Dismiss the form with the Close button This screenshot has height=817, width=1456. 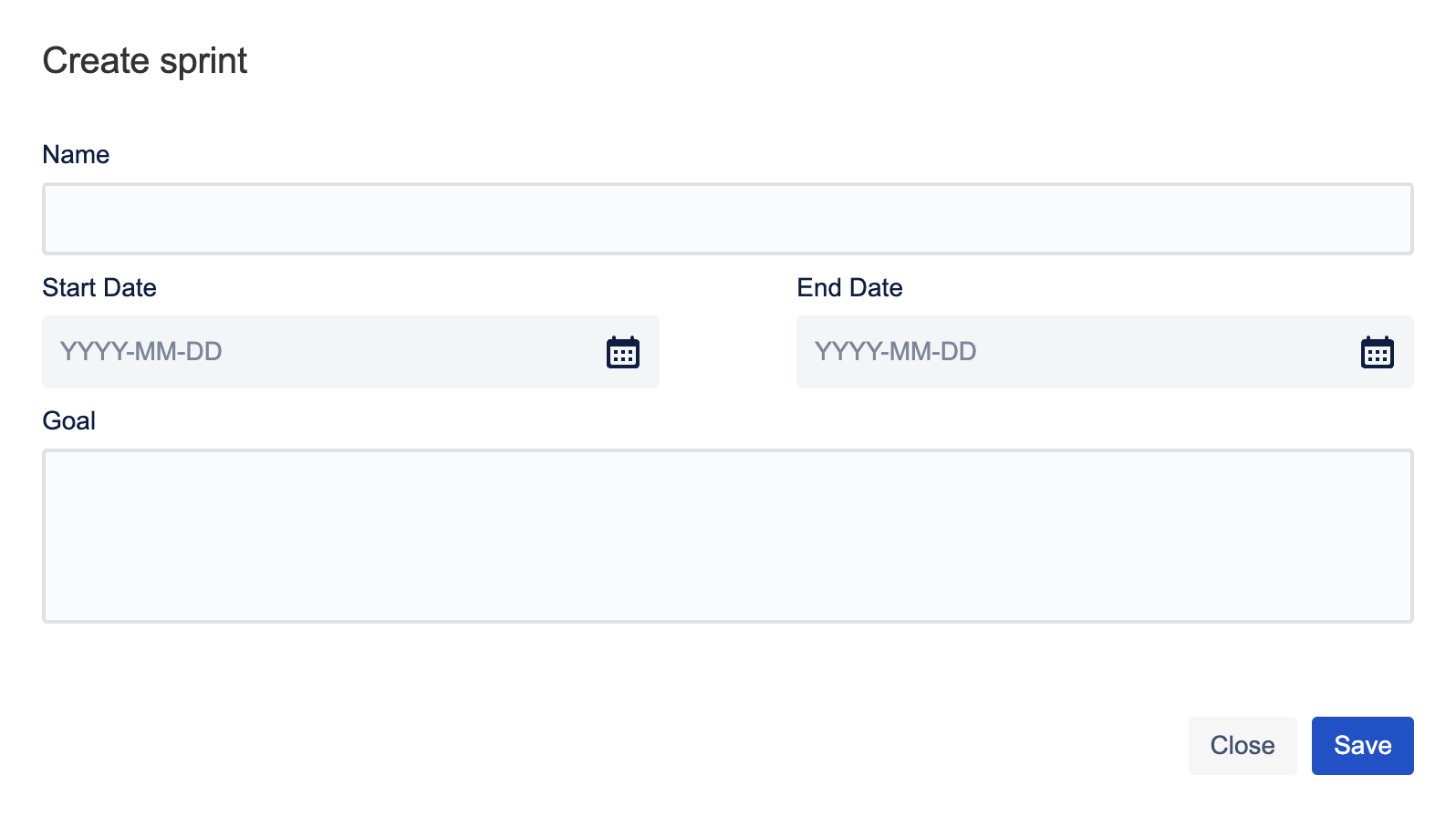[x=1242, y=746]
